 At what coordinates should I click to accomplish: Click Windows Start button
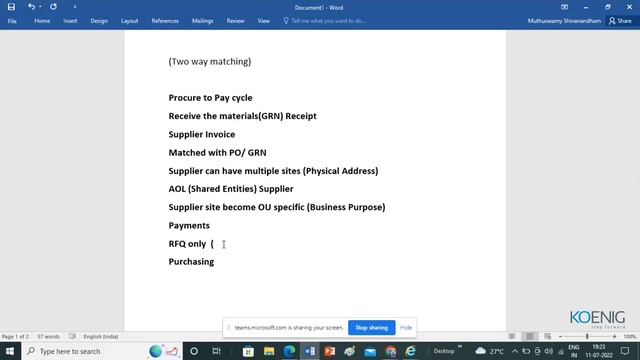tap(10, 351)
